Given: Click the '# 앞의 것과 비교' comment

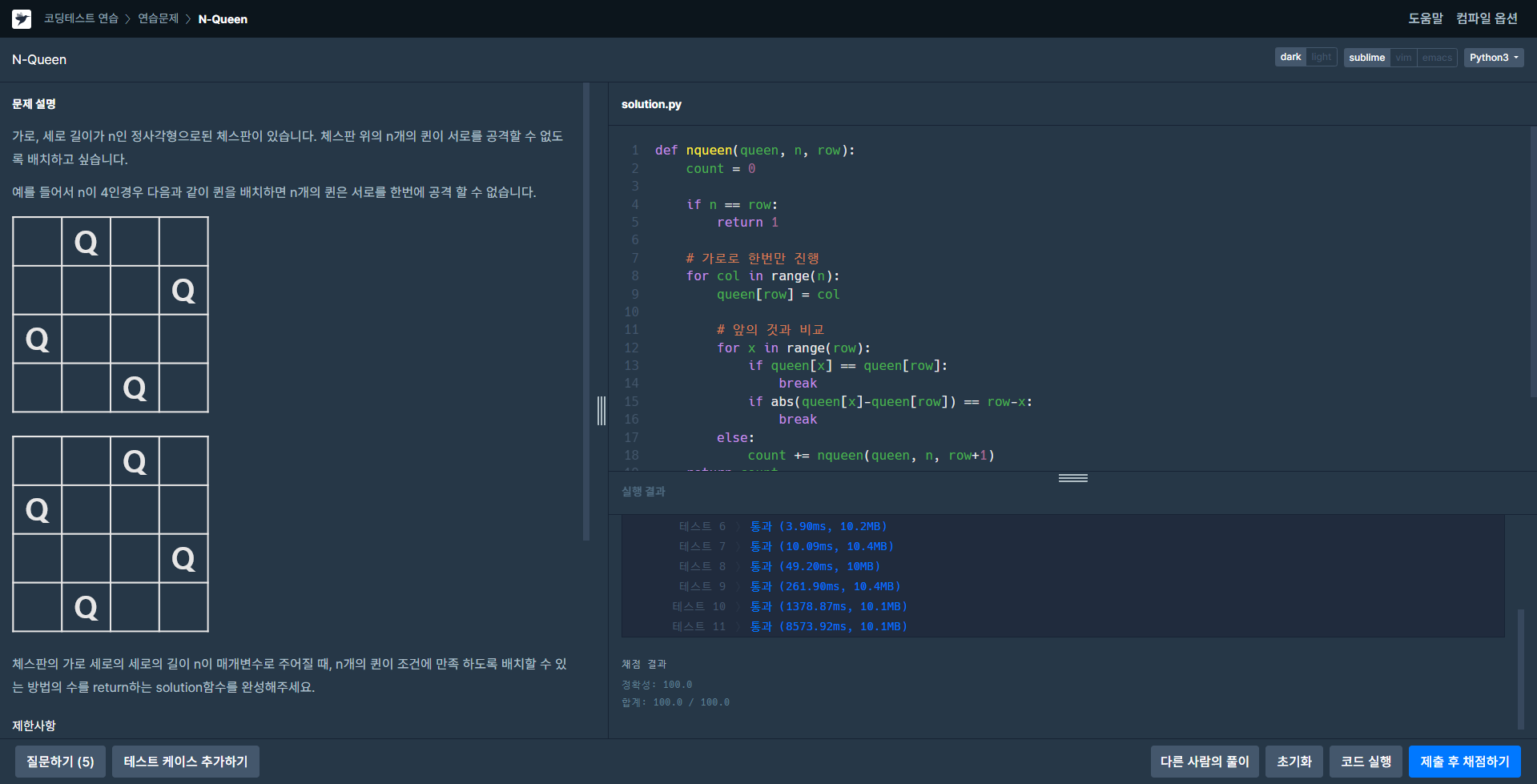Looking at the screenshot, I should click(x=770, y=330).
